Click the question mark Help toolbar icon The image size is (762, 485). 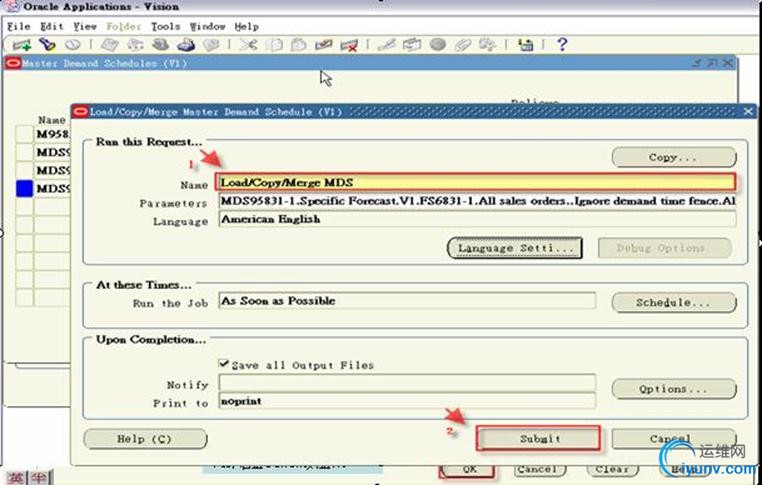562,44
